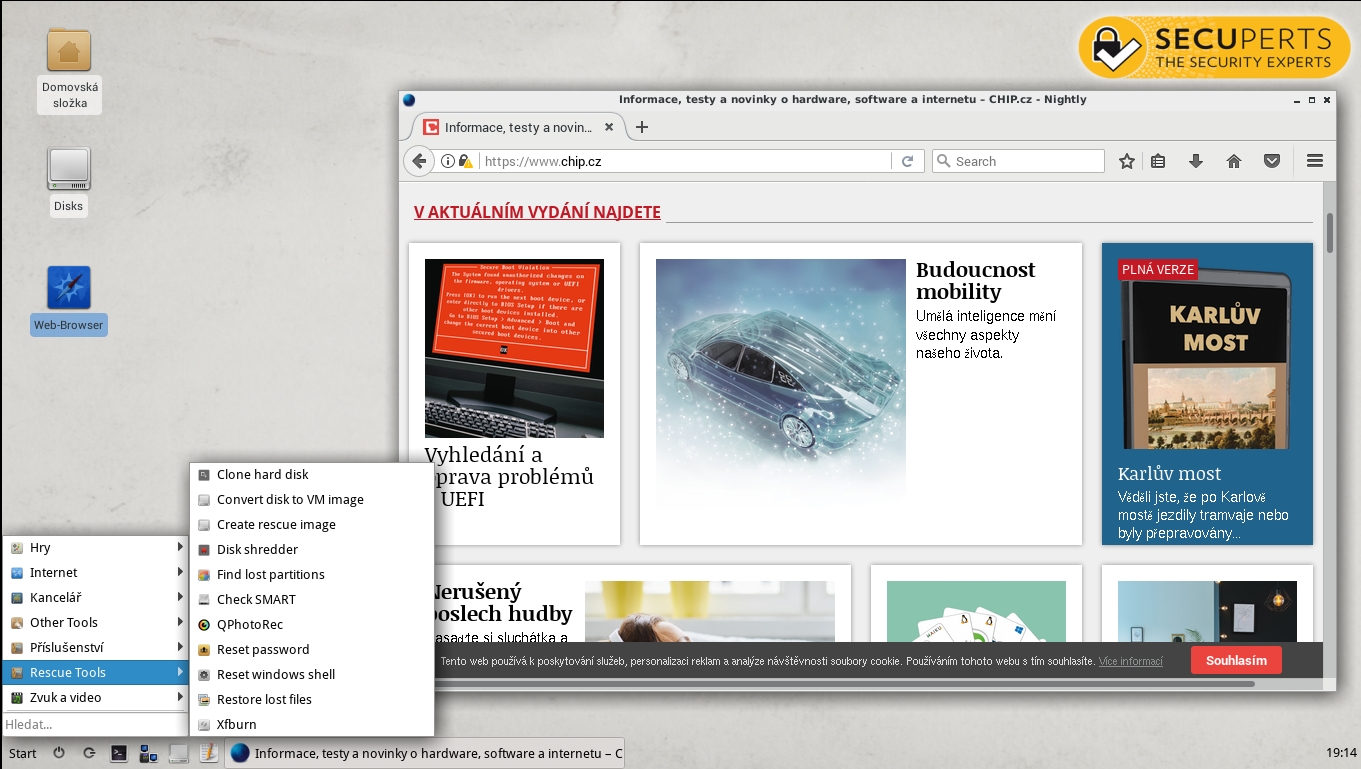
Task: Open the Pocket icon in toolbar
Action: click(1272, 161)
